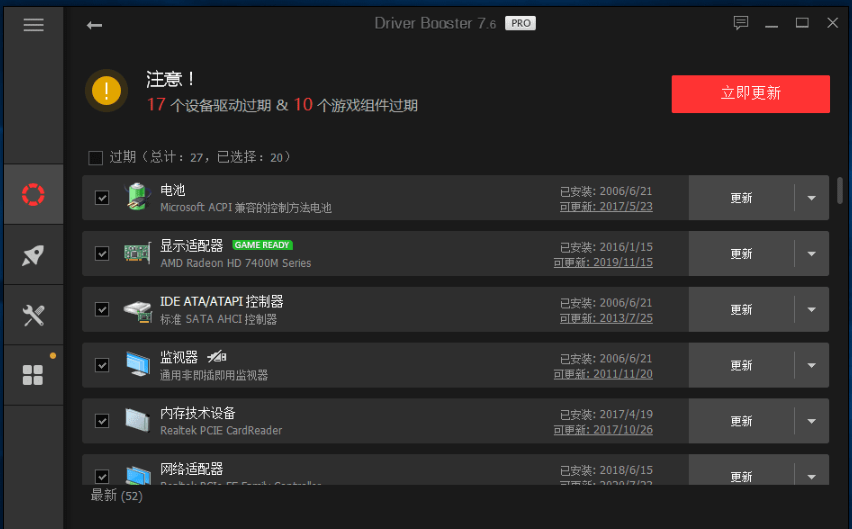The width and height of the screenshot is (852, 529).
Task: Click the IDE ATA/ATAPI controller drive icon
Action: 137,310
